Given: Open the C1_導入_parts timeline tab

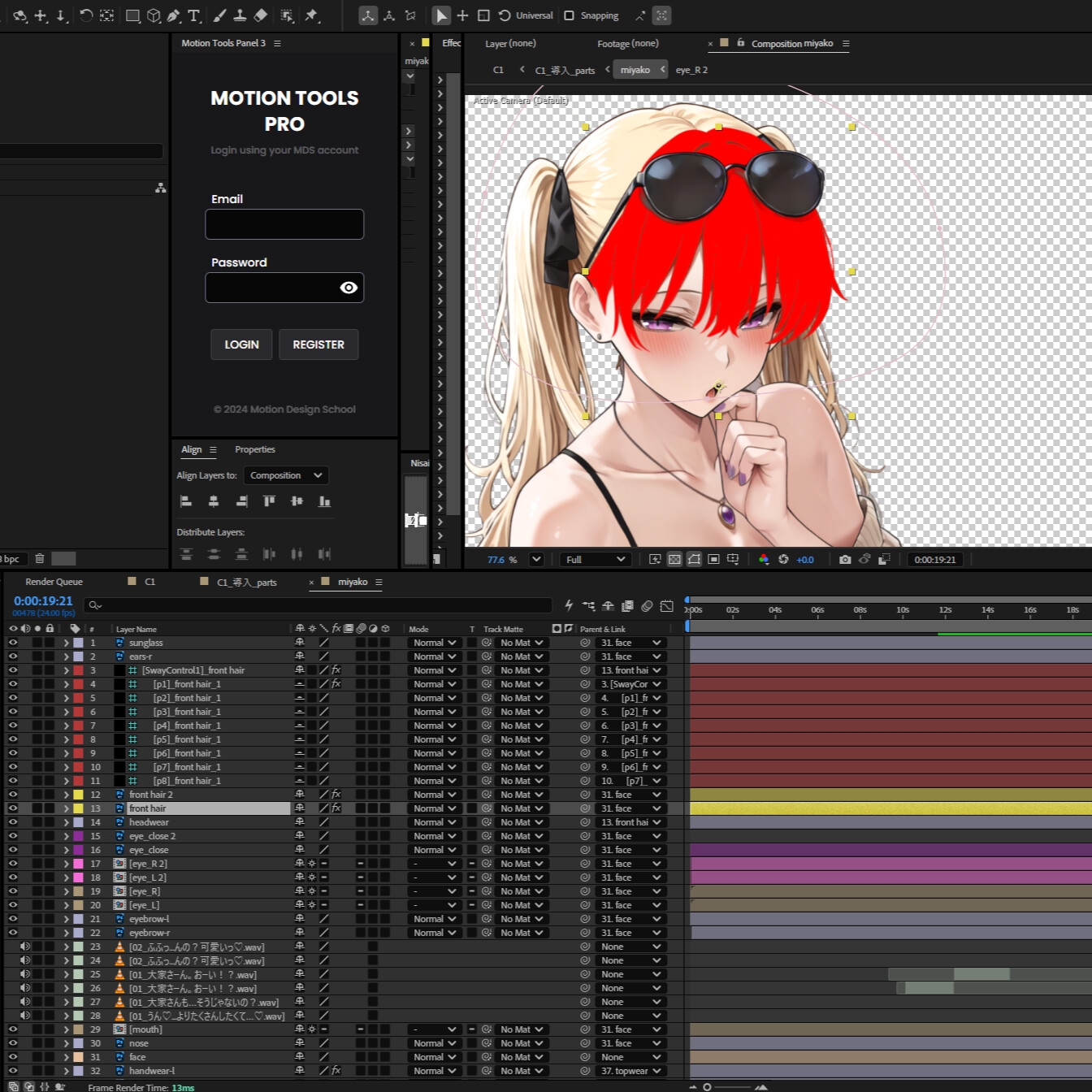Looking at the screenshot, I should pos(246,582).
